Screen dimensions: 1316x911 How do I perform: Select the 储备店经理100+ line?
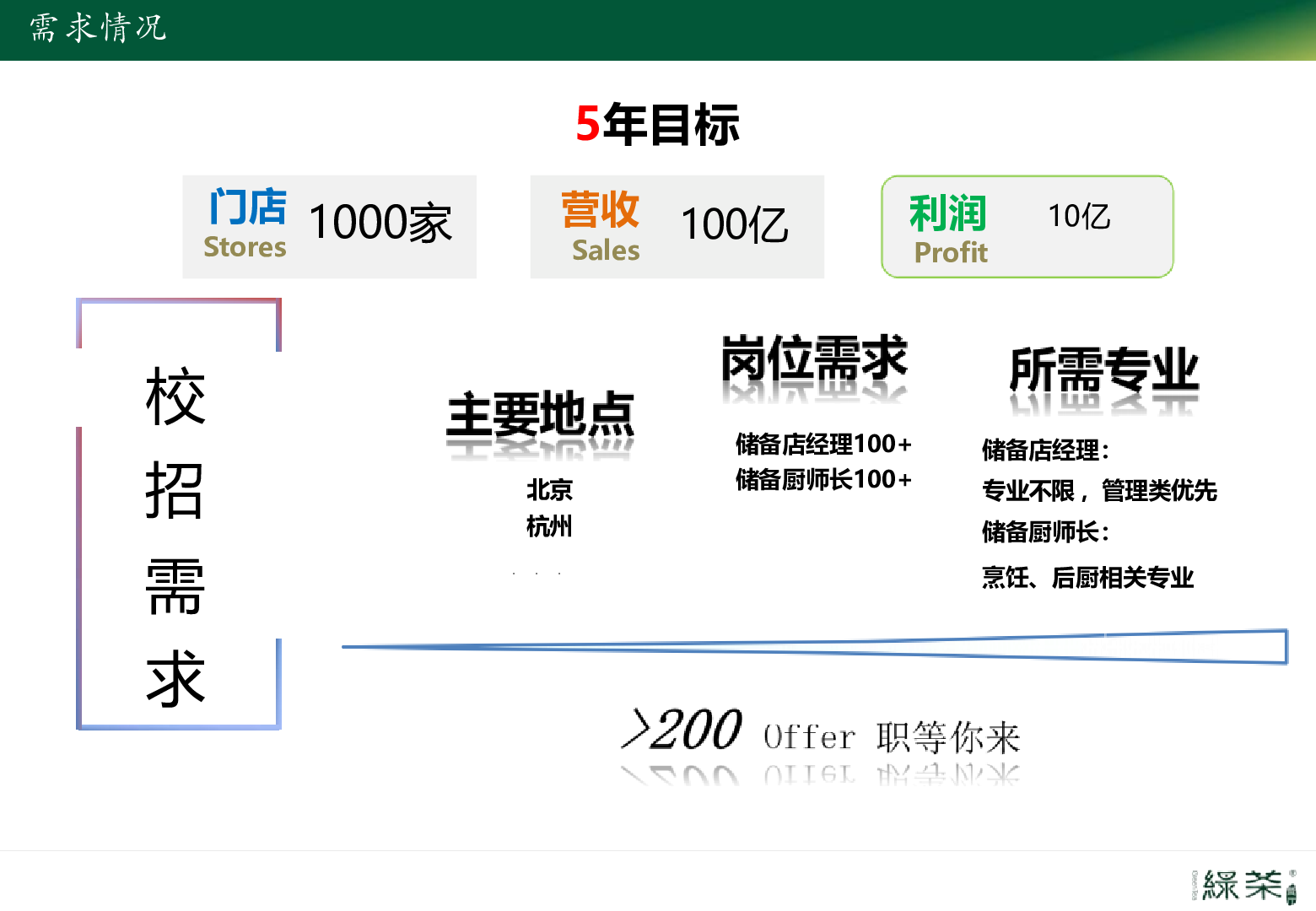pyautogui.click(x=823, y=444)
